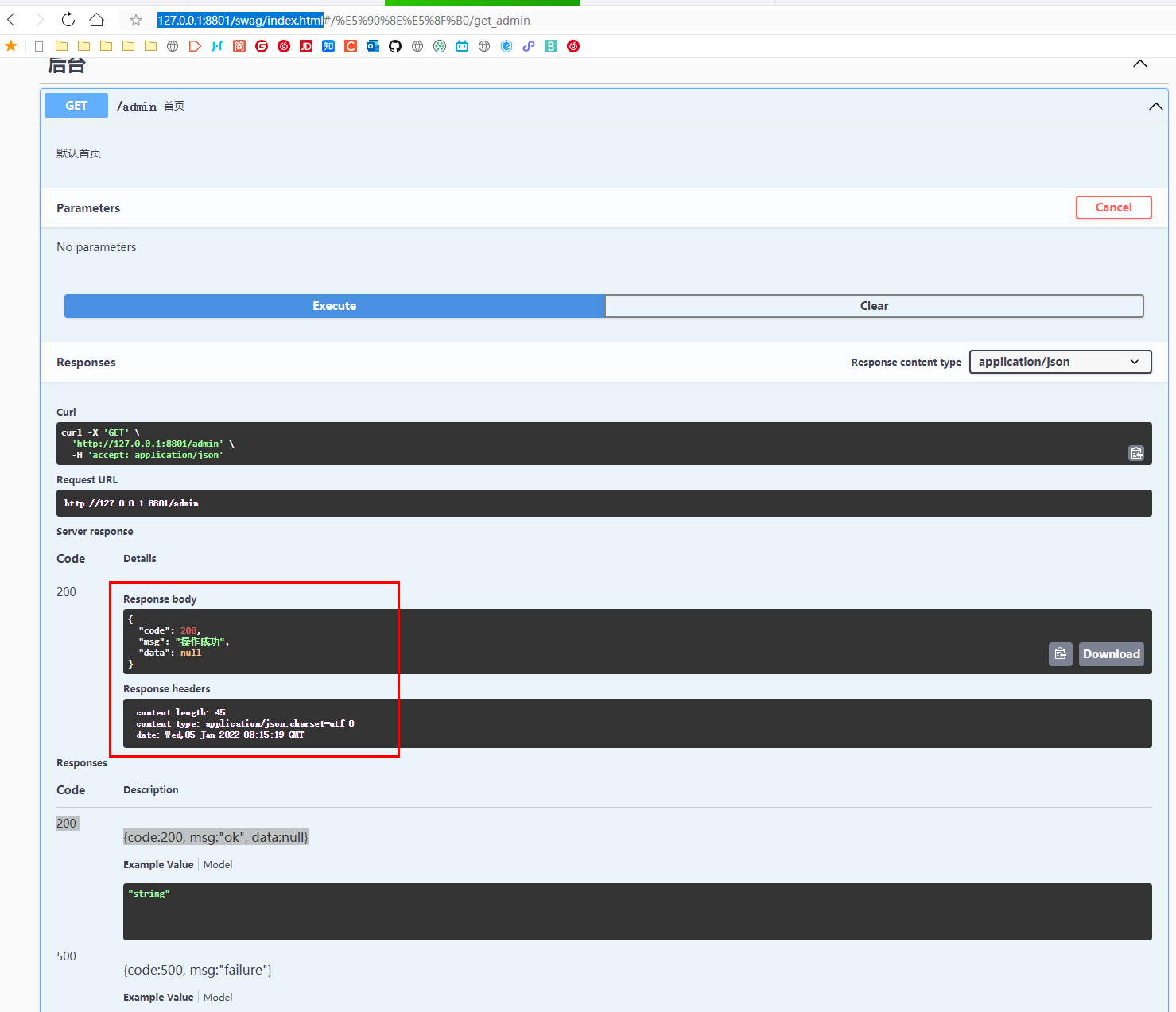Download the response body
1176x1012 pixels.
[x=1112, y=654]
